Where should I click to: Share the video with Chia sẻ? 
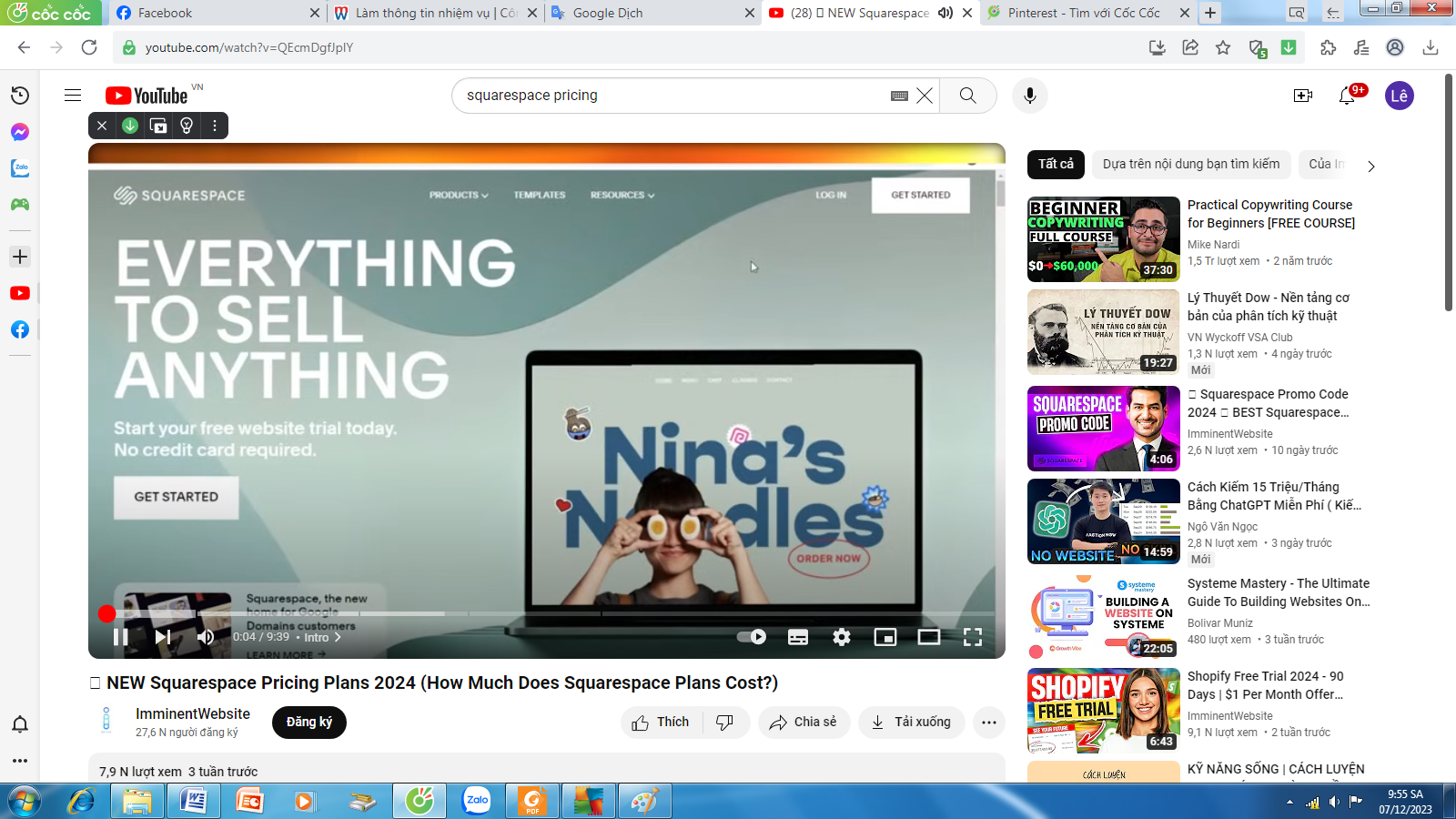click(804, 723)
